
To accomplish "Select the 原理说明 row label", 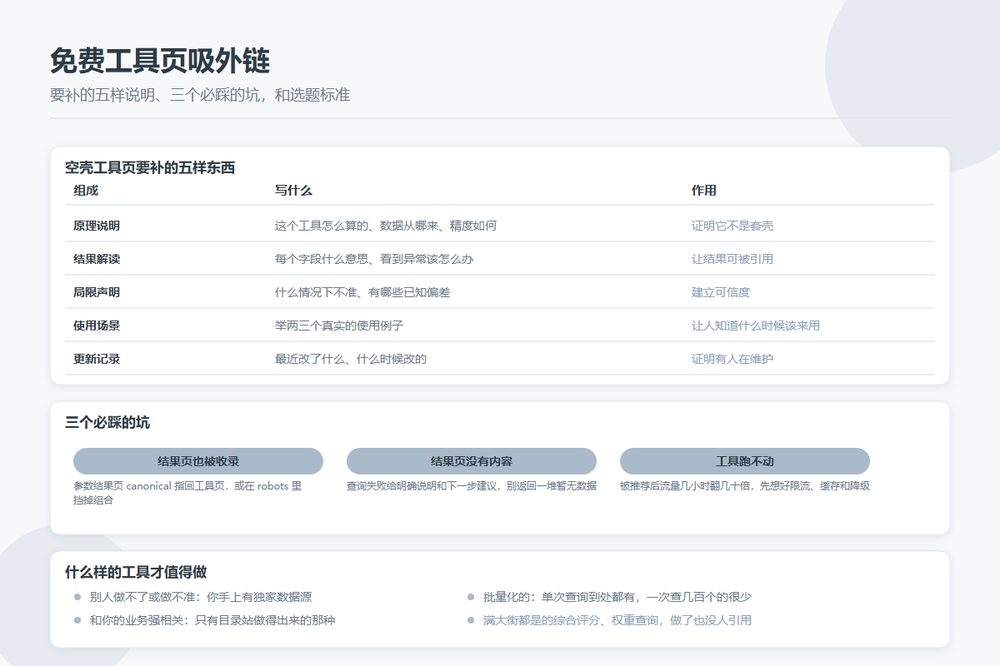I will (96, 225).
